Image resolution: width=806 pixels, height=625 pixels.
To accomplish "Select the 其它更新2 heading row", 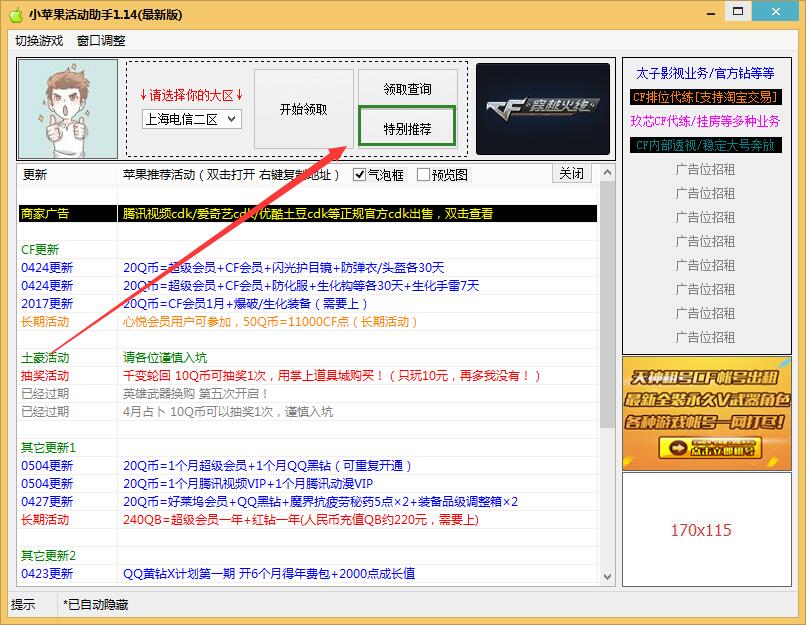I will coord(308,556).
